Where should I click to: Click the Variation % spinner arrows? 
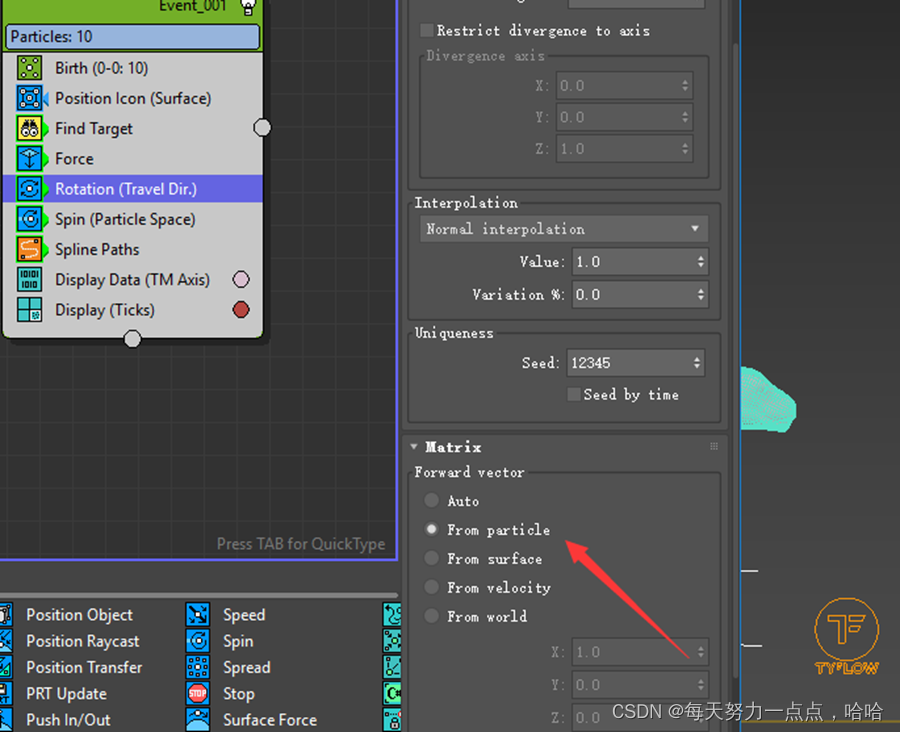tap(701, 295)
